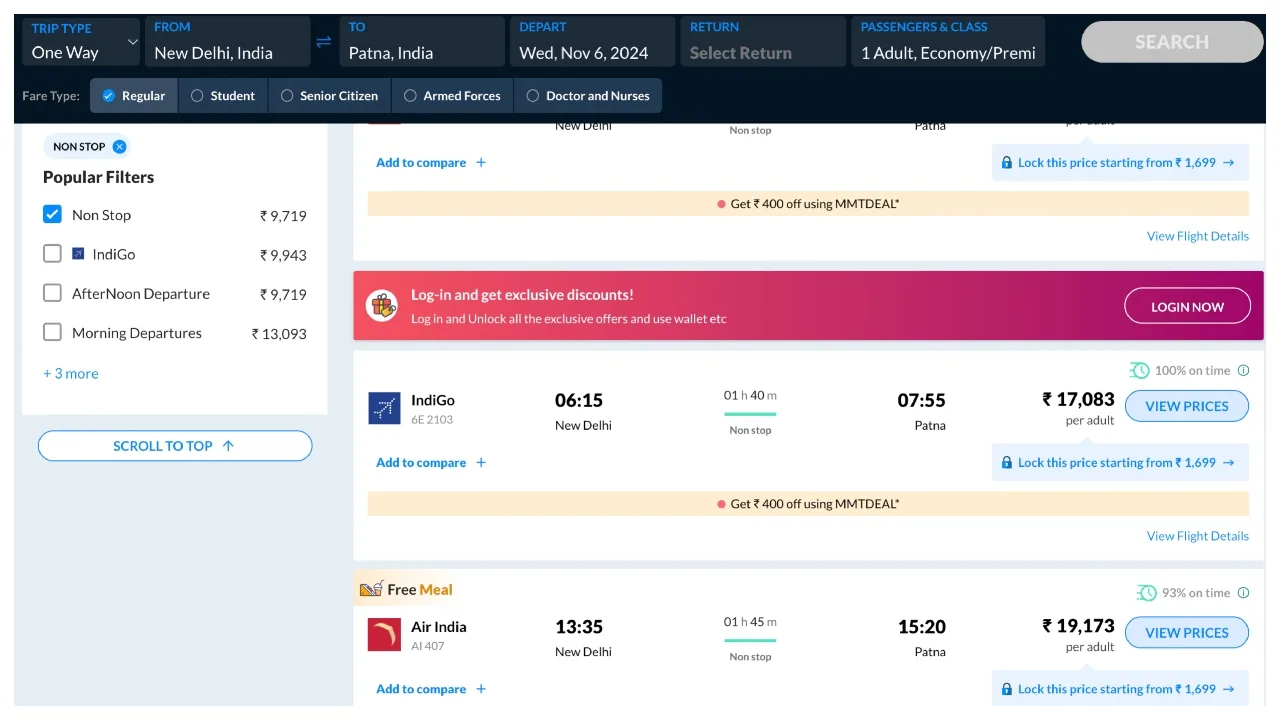Click AI 407 flight number
The height and width of the screenshot is (720, 1280).
(x=428, y=646)
